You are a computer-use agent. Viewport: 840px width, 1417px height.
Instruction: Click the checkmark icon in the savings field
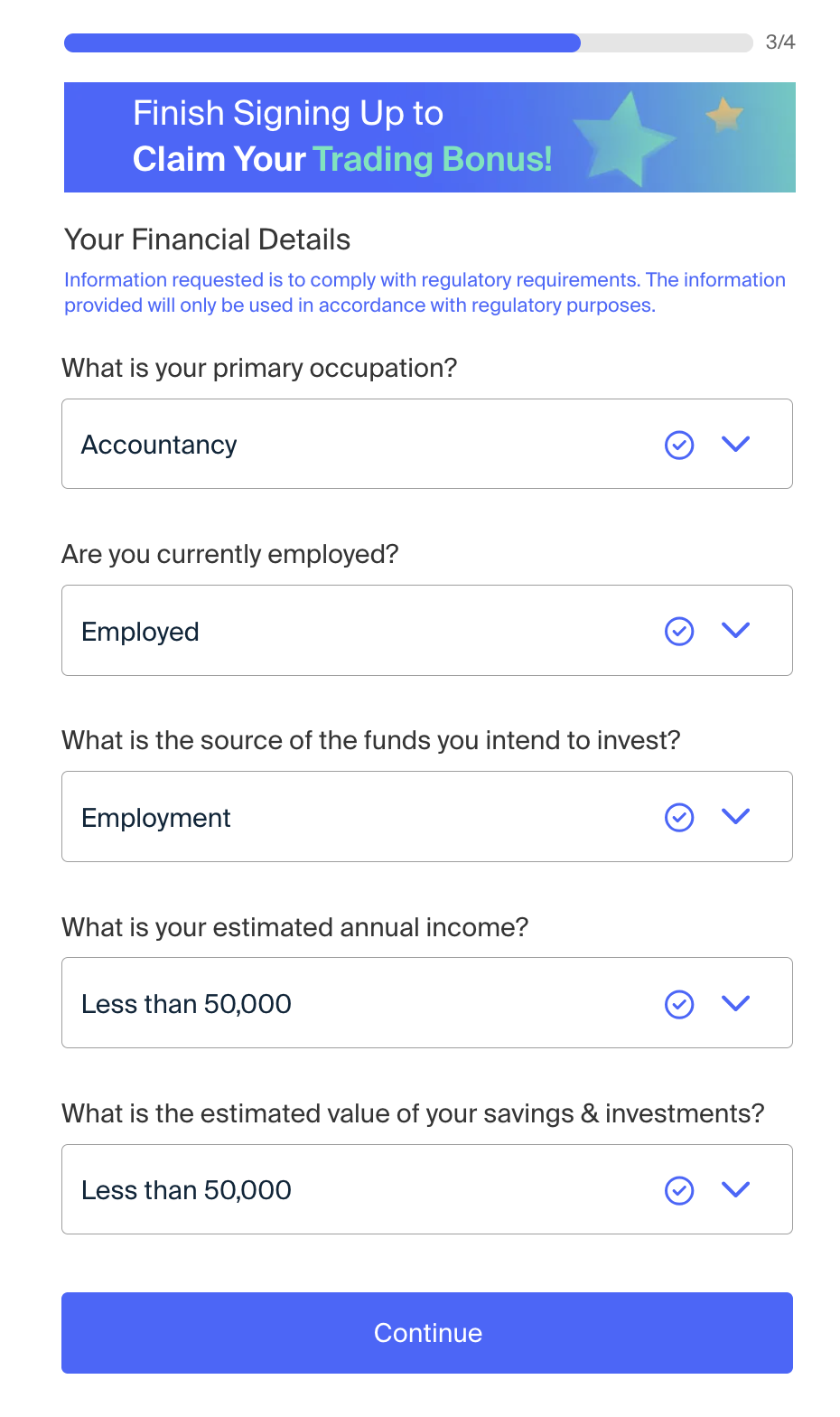[x=679, y=1190]
